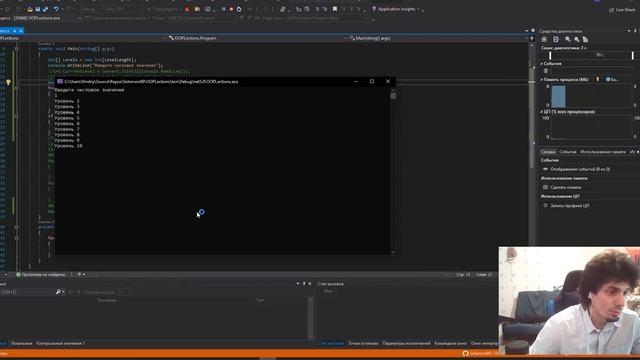
Task: Collapse the Main method outlining toggle
Action: tap(16, 49)
